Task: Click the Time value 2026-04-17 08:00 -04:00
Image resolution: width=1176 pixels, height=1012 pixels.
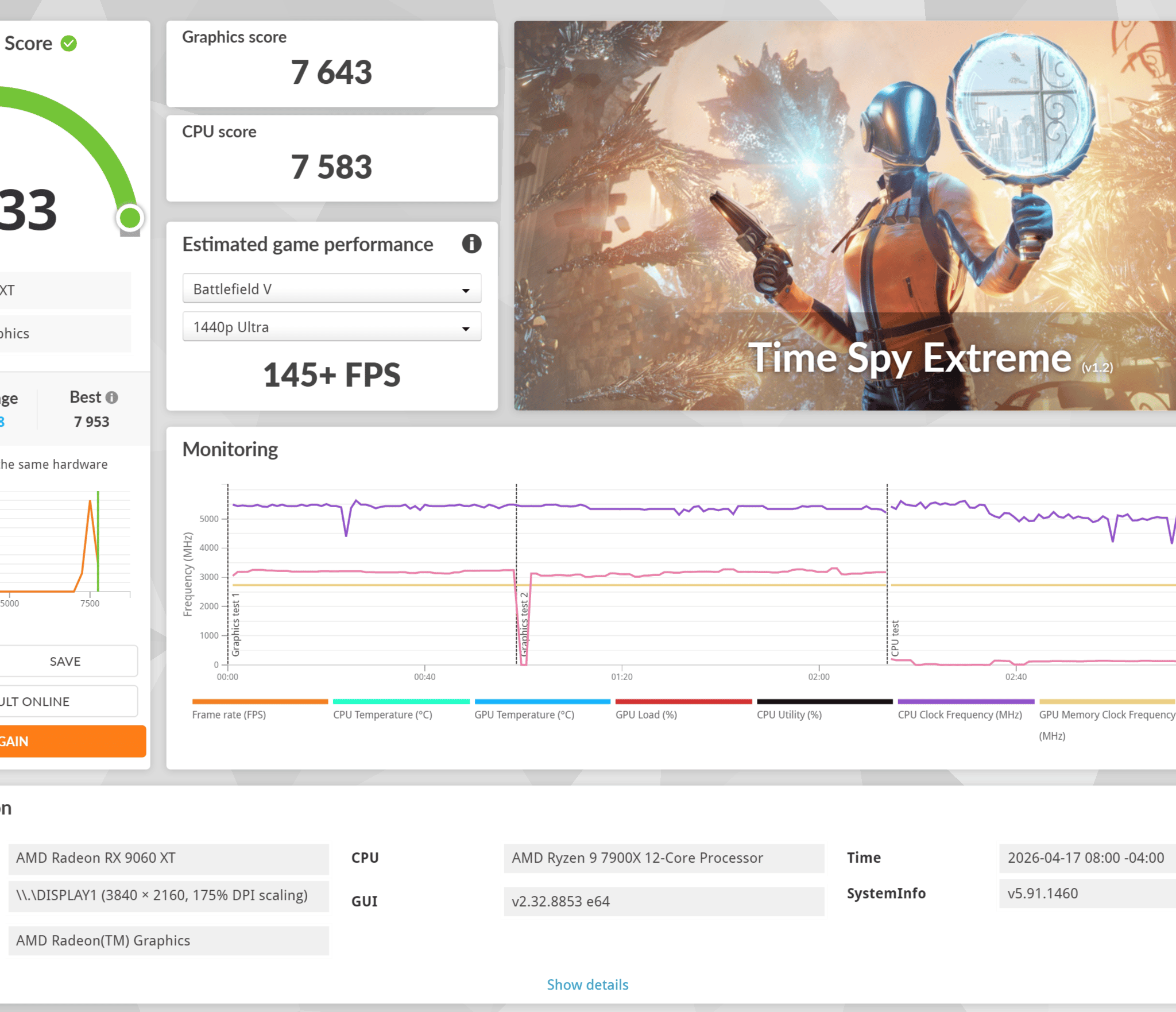Action: click(x=1087, y=858)
